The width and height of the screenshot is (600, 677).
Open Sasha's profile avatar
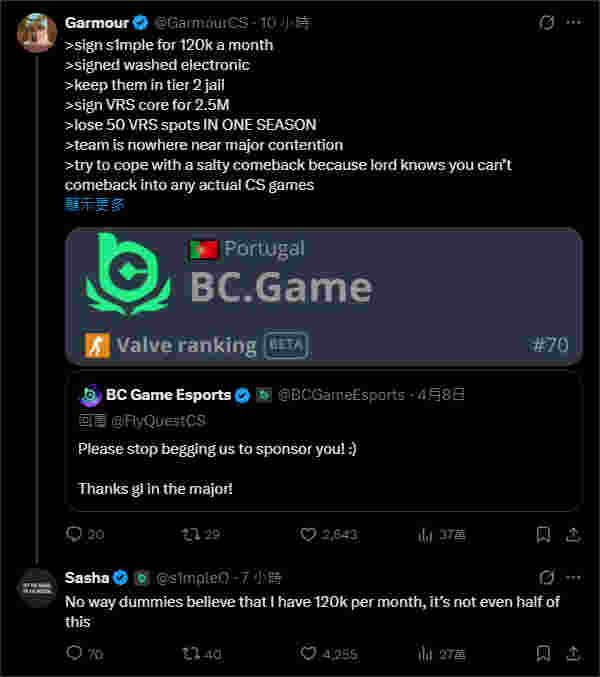point(37,588)
